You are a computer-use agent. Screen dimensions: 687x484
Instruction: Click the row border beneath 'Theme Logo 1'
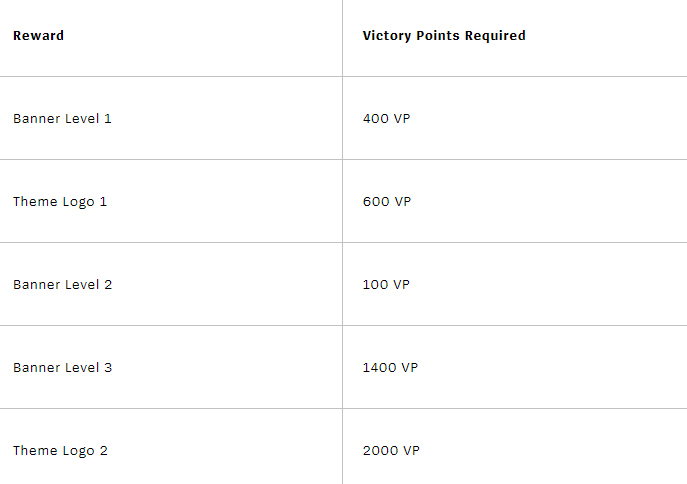pos(200,242)
